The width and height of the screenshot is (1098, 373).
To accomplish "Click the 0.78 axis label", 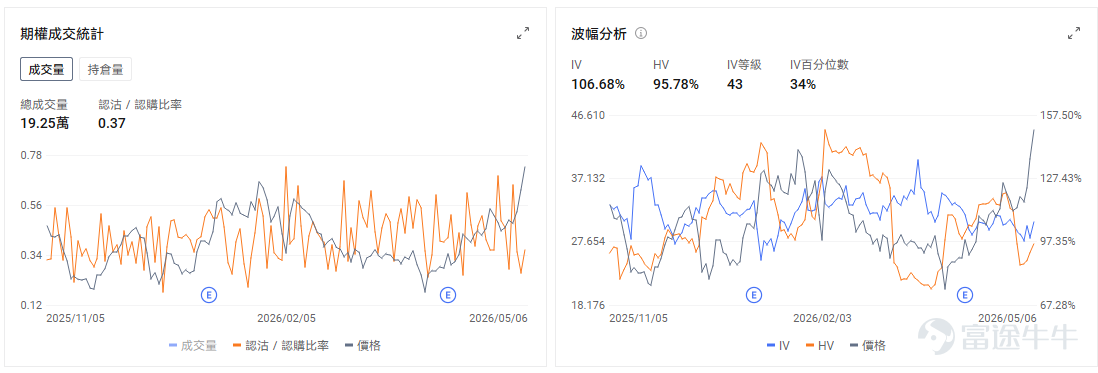I will (31, 155).
